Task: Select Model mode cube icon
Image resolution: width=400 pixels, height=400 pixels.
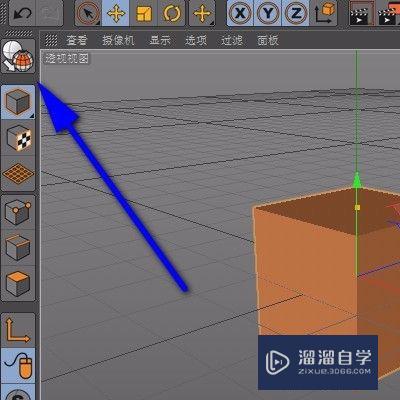Action: point(18,102)
